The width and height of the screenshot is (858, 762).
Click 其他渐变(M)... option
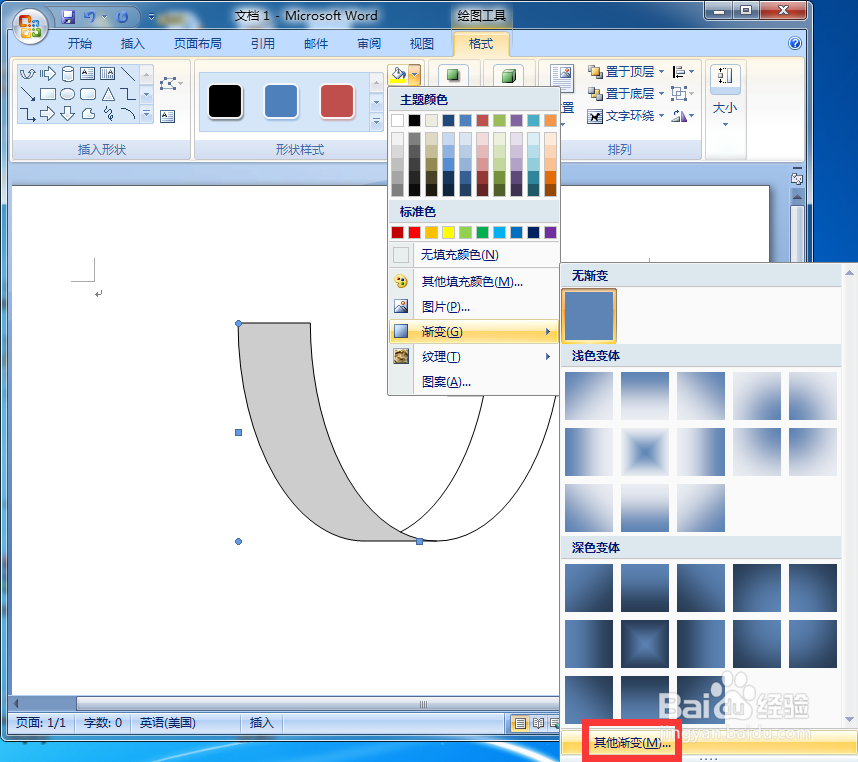coord(632,743)
